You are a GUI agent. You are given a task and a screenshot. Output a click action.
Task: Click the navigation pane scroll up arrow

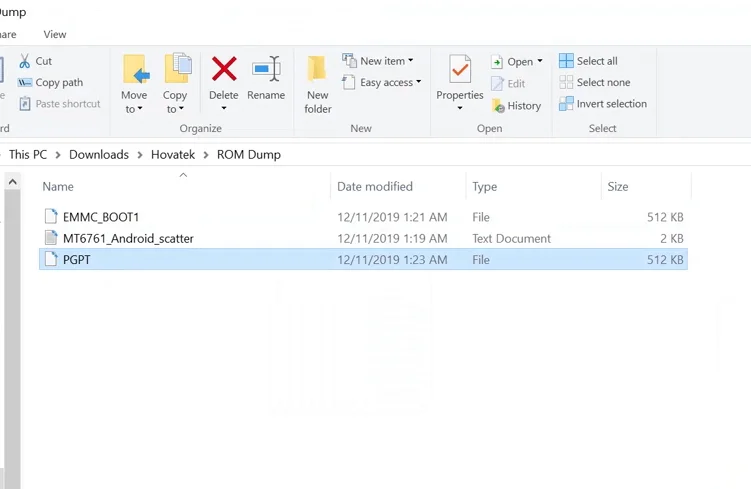pyautogui.click(x=12, y=182)
